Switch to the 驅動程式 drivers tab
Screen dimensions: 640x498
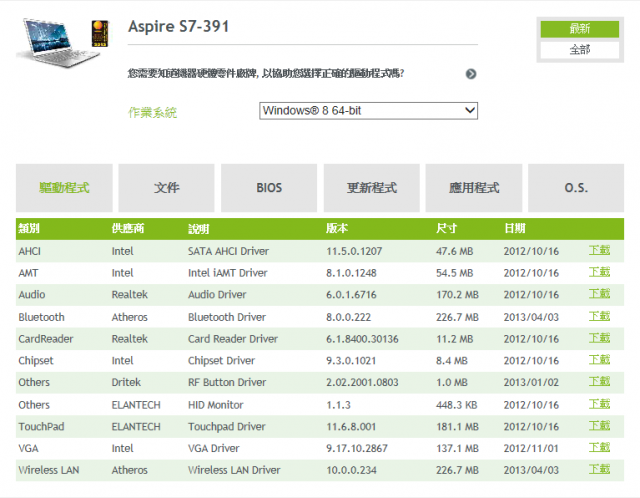pos(64,188)
